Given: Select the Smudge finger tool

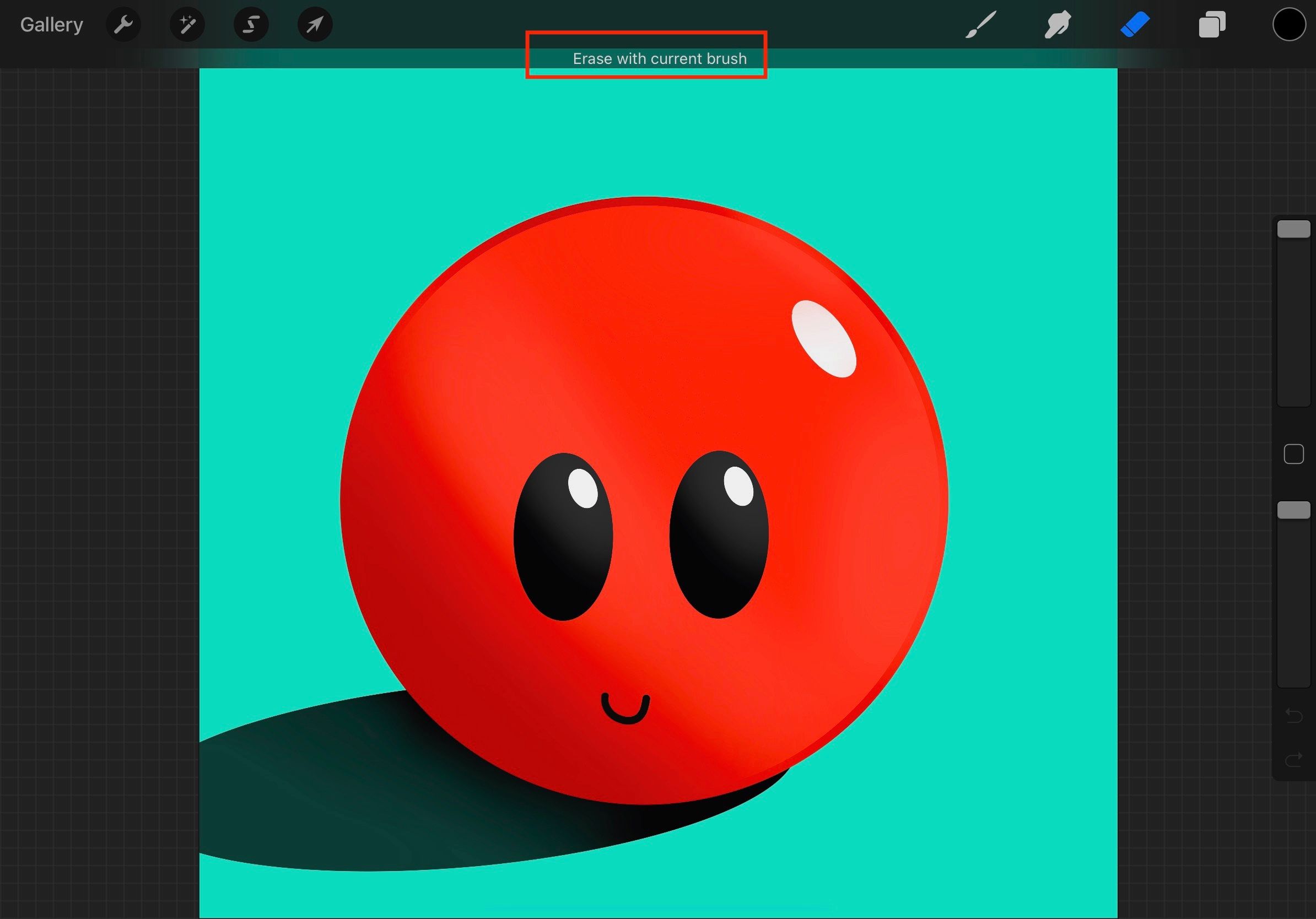Looking at the screenshot, I should coord(1058,25).
